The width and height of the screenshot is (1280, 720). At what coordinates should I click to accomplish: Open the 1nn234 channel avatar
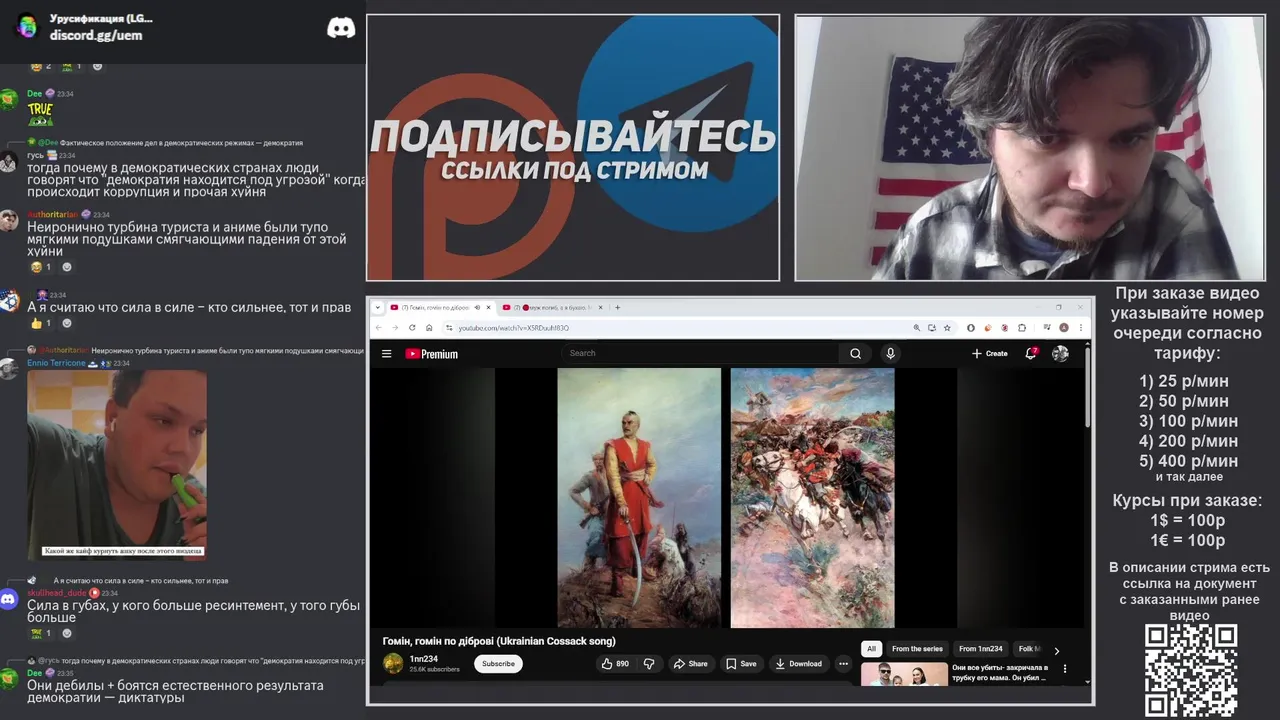(393, 663)
